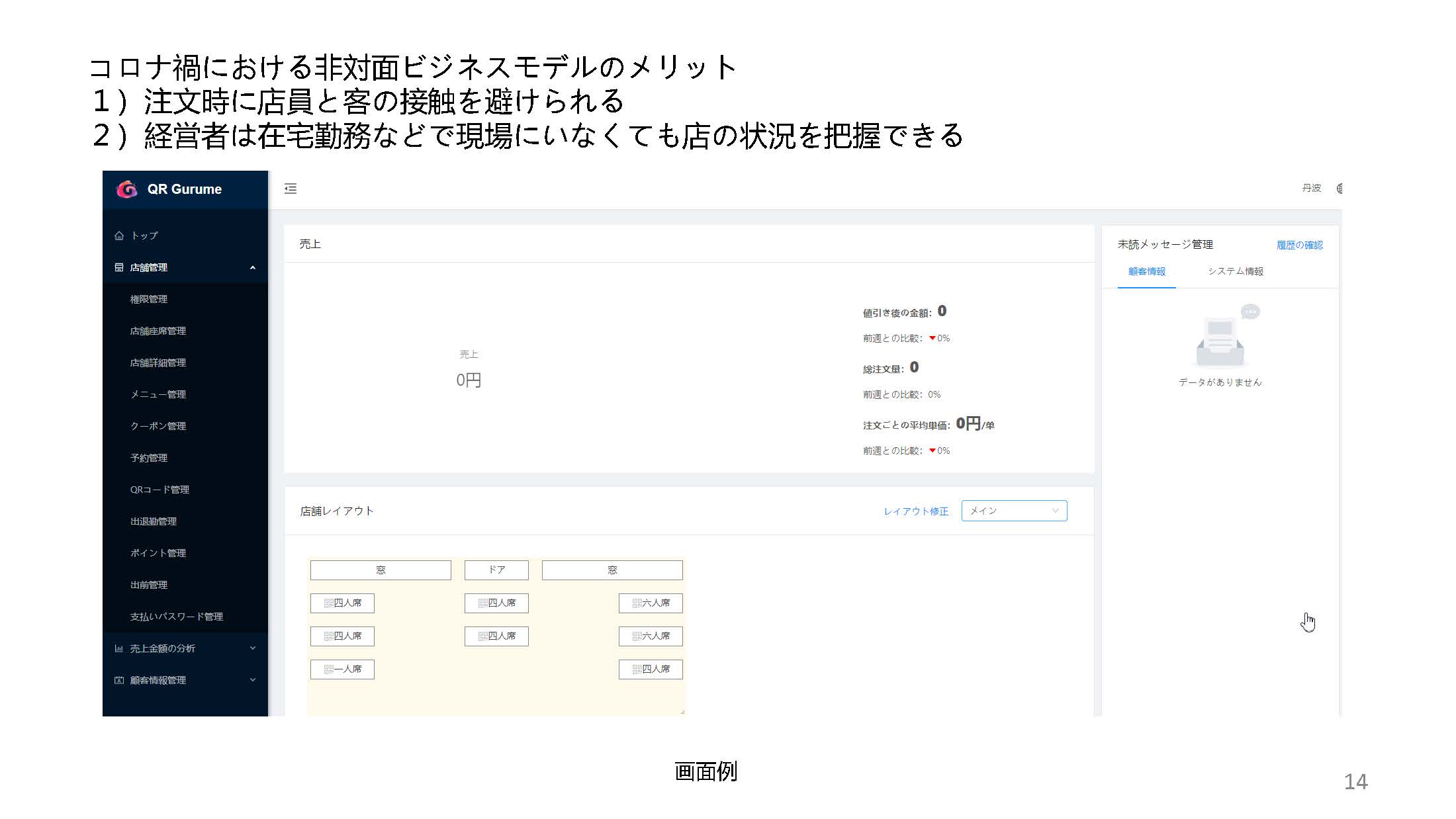Switch to the システム情報 tab
The width and height of the screenshot is (1456, 819).
coord(1235,271)
